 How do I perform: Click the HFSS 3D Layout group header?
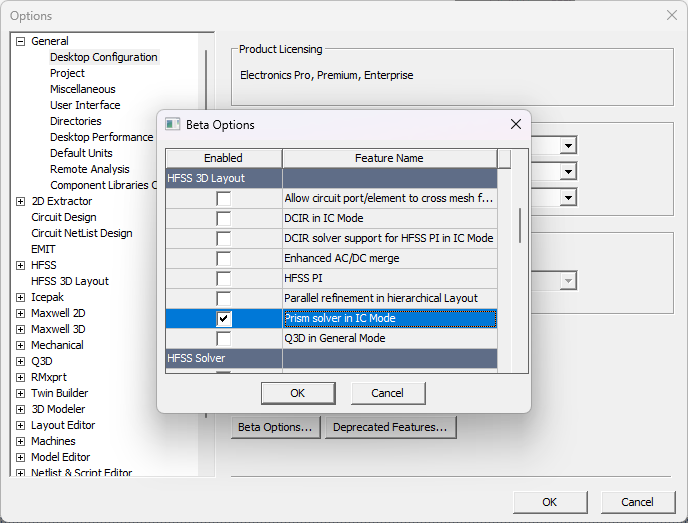(x=331, y=179)
